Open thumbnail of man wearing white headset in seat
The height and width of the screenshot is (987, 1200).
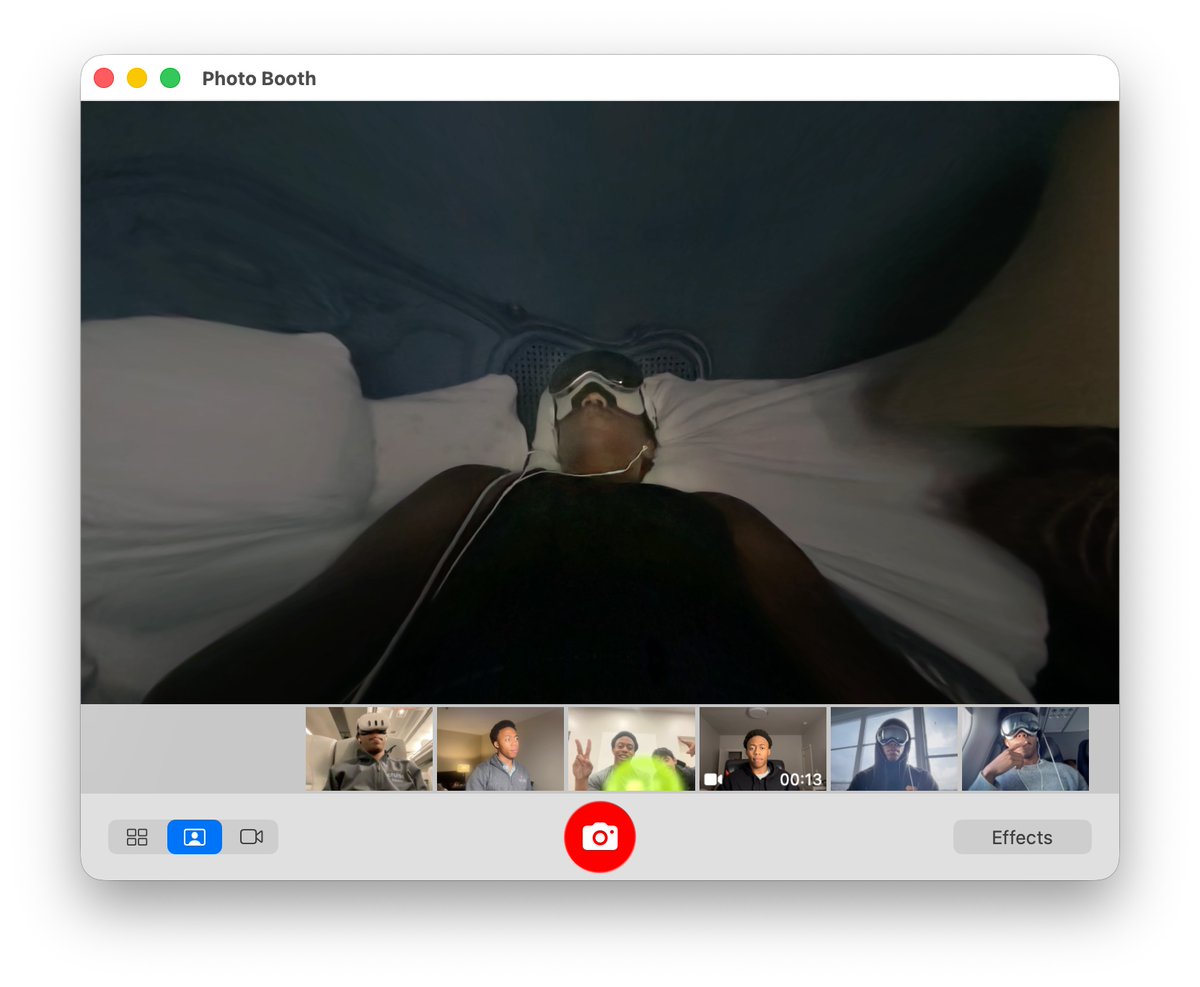coord(369,749)
